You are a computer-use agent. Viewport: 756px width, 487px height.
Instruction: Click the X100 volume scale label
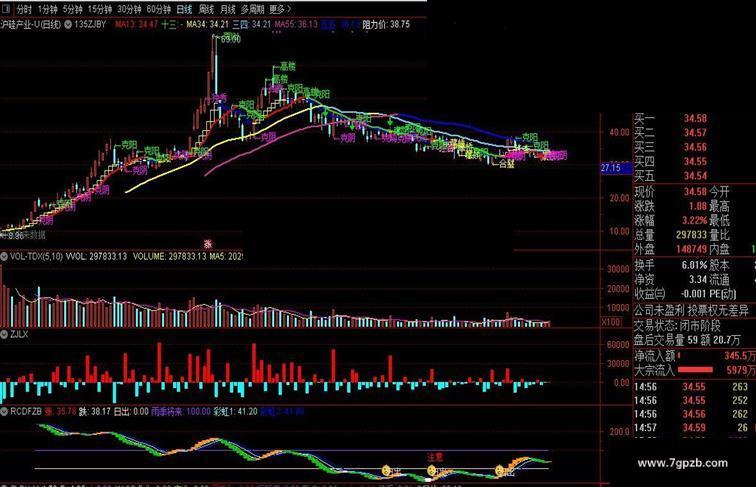click(611, 322)
